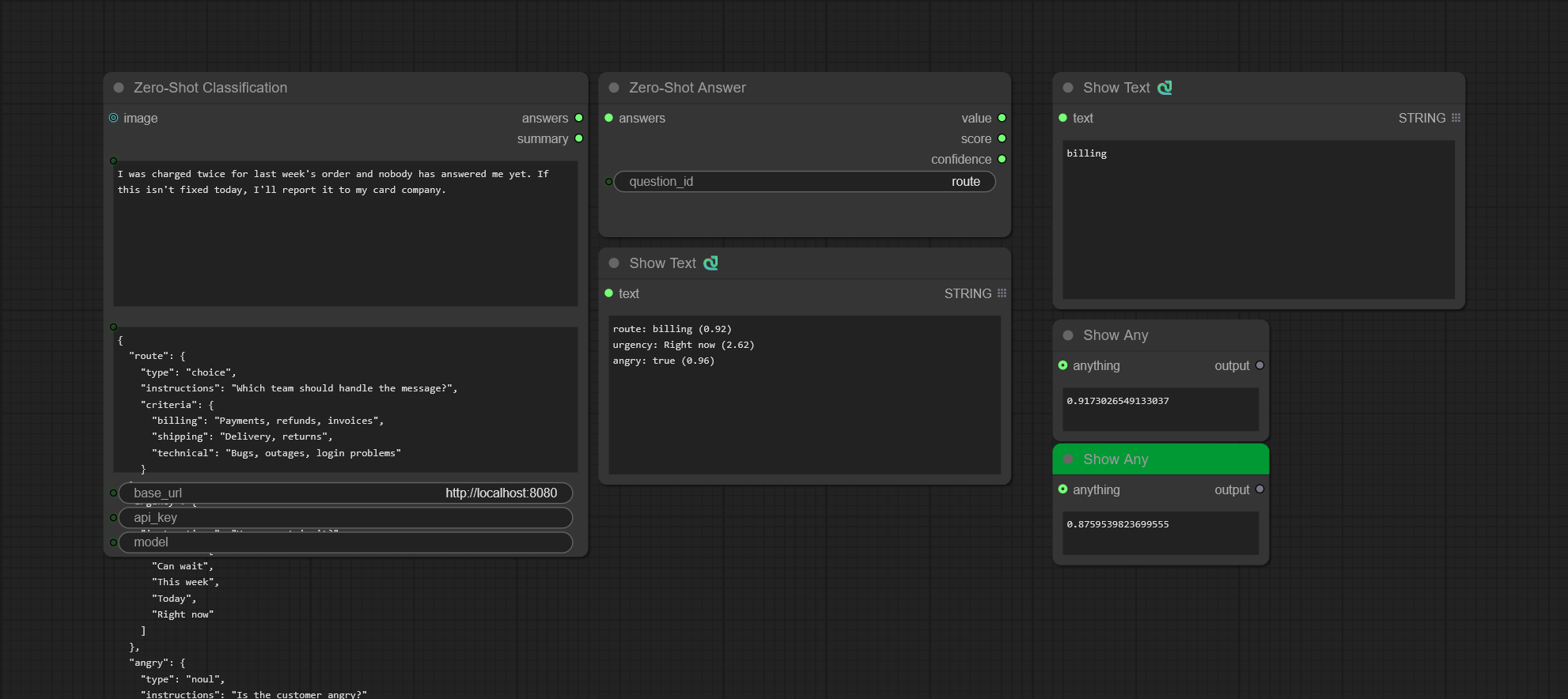Click into the model field

(346, 542)
